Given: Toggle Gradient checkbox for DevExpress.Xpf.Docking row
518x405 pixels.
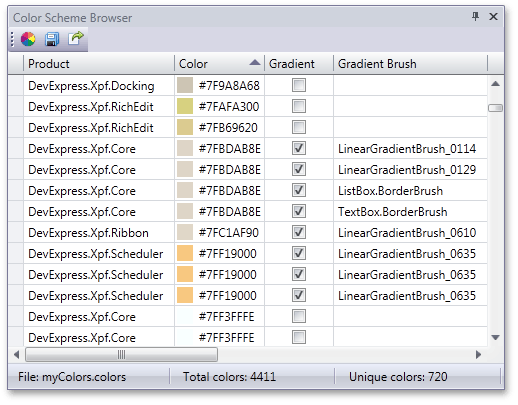Looking at the screenshot, I should [299, 85].
